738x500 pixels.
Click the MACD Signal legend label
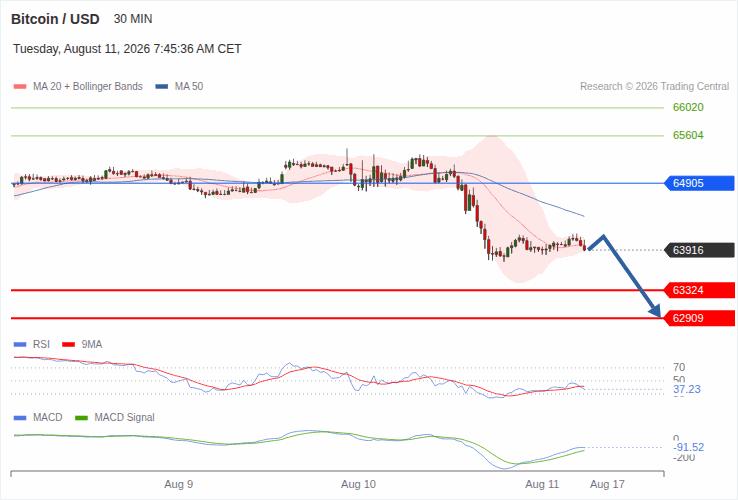(124, 418)
